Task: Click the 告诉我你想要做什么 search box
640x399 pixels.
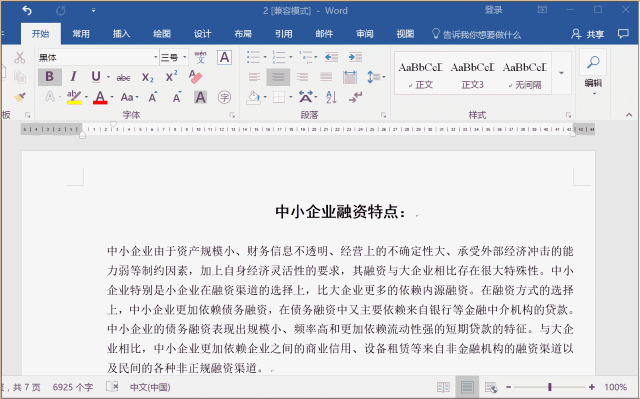Action: tap(476, 34)
